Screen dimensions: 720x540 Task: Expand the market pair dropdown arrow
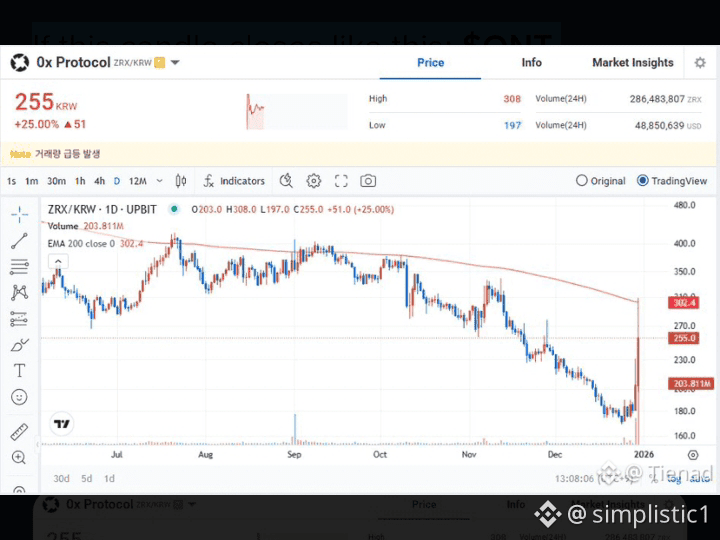(175, 62)
